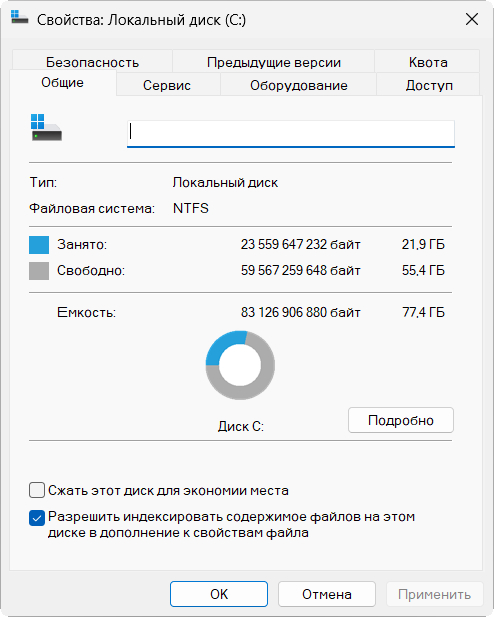Viewport: 494px width, 617px height.
Task: Focus the disk label text field
Action: 291,134
